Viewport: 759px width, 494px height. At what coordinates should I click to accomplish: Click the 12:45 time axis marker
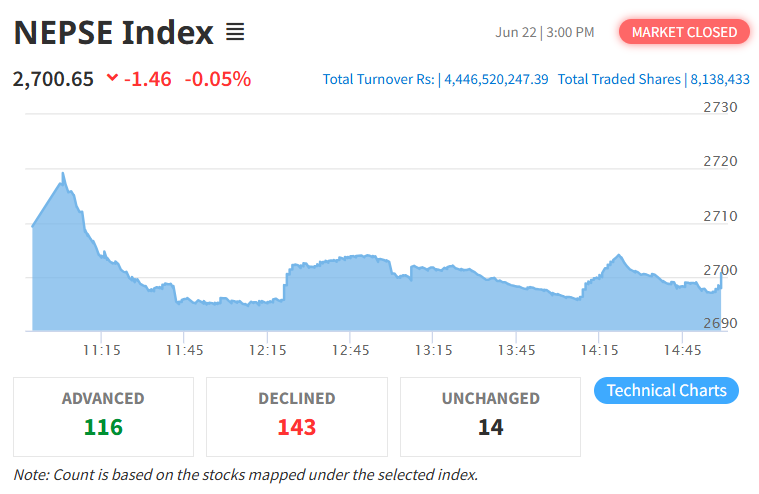(350, 350)
